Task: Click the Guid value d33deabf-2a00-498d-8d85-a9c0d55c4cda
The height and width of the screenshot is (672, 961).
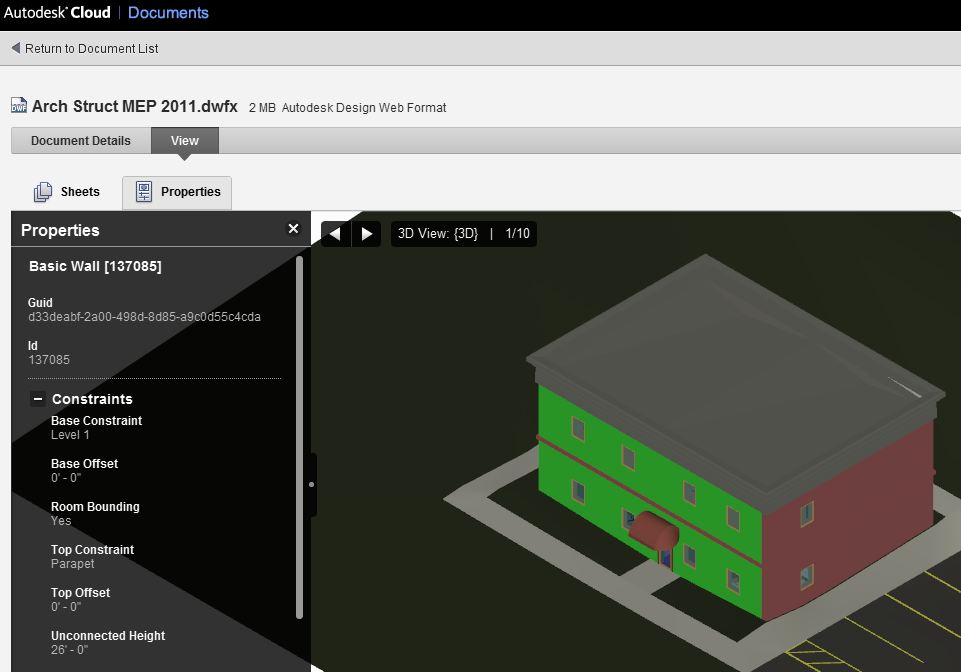Action: (145, 317)
